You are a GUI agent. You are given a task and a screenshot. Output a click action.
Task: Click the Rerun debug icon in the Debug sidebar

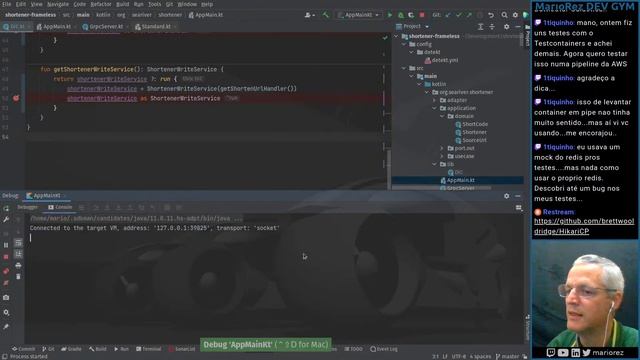coord(6,208)
